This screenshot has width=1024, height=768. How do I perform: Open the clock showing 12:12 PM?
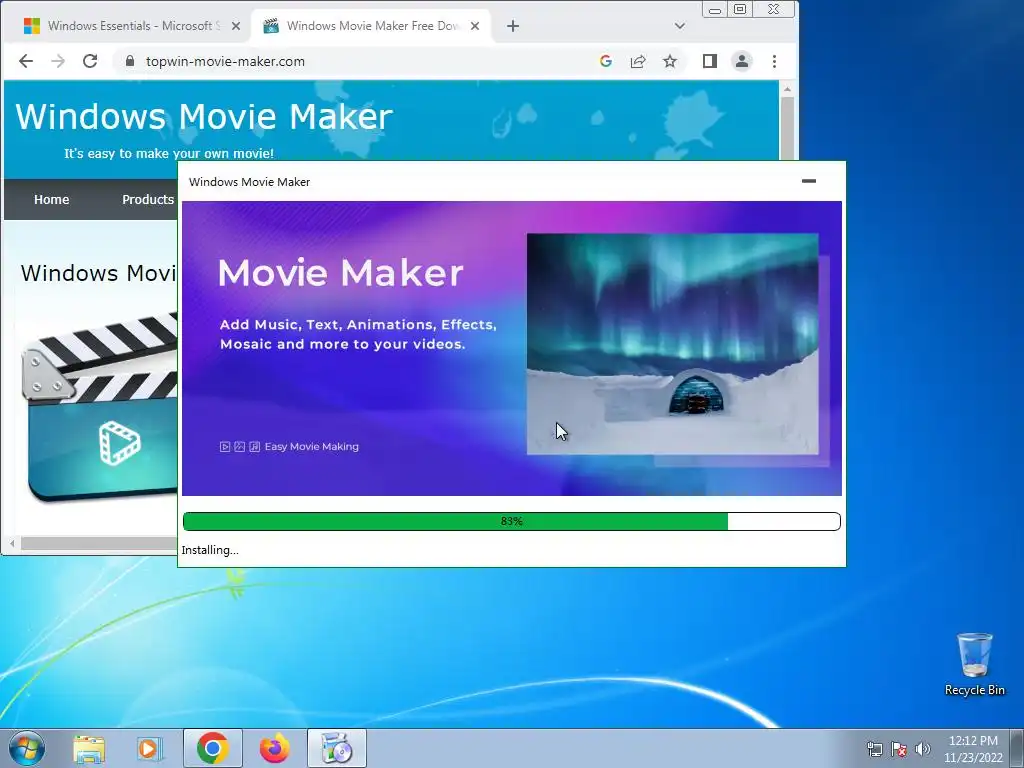[x=973, y=749]
